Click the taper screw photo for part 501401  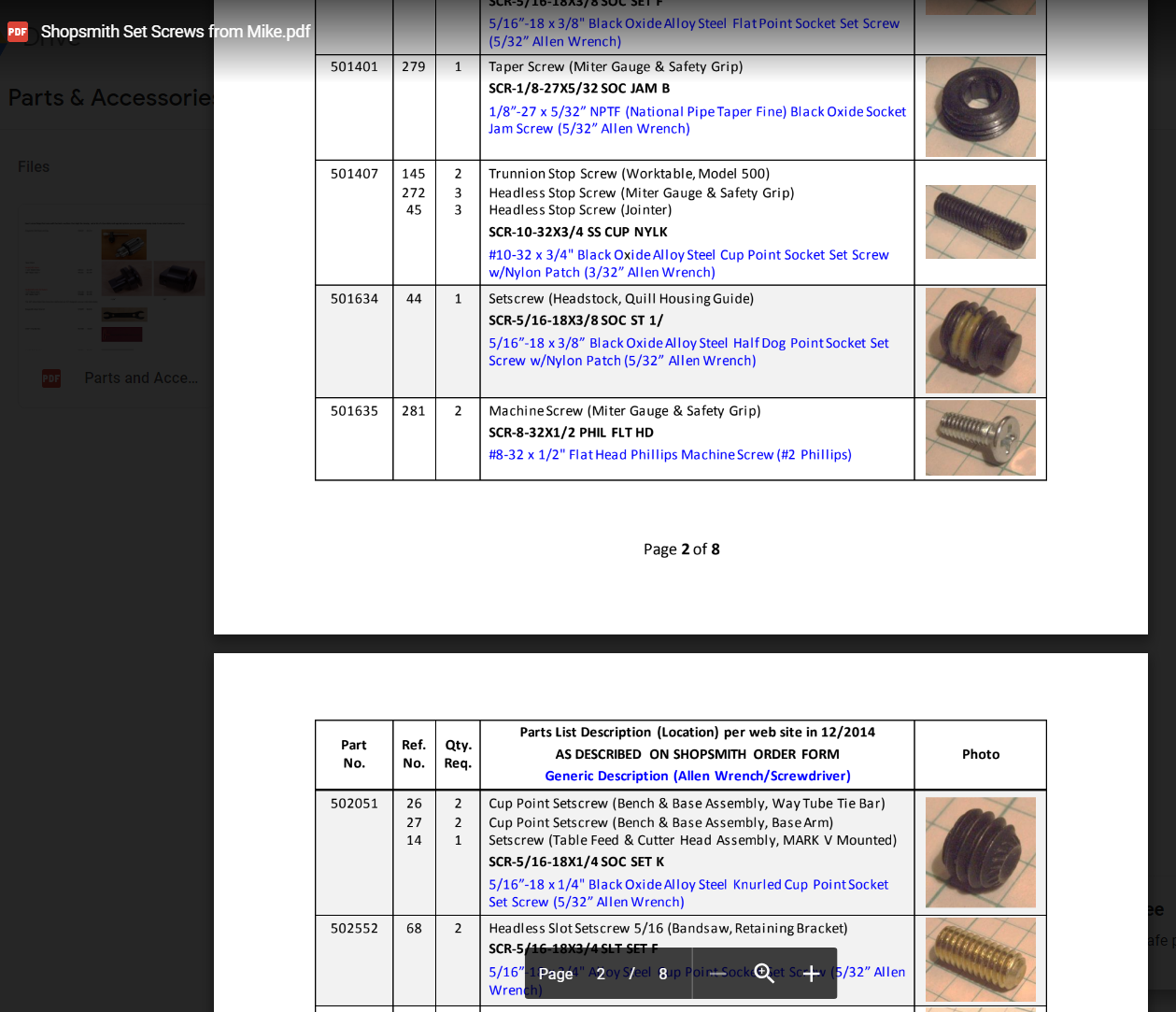click(x=980, y=107)
